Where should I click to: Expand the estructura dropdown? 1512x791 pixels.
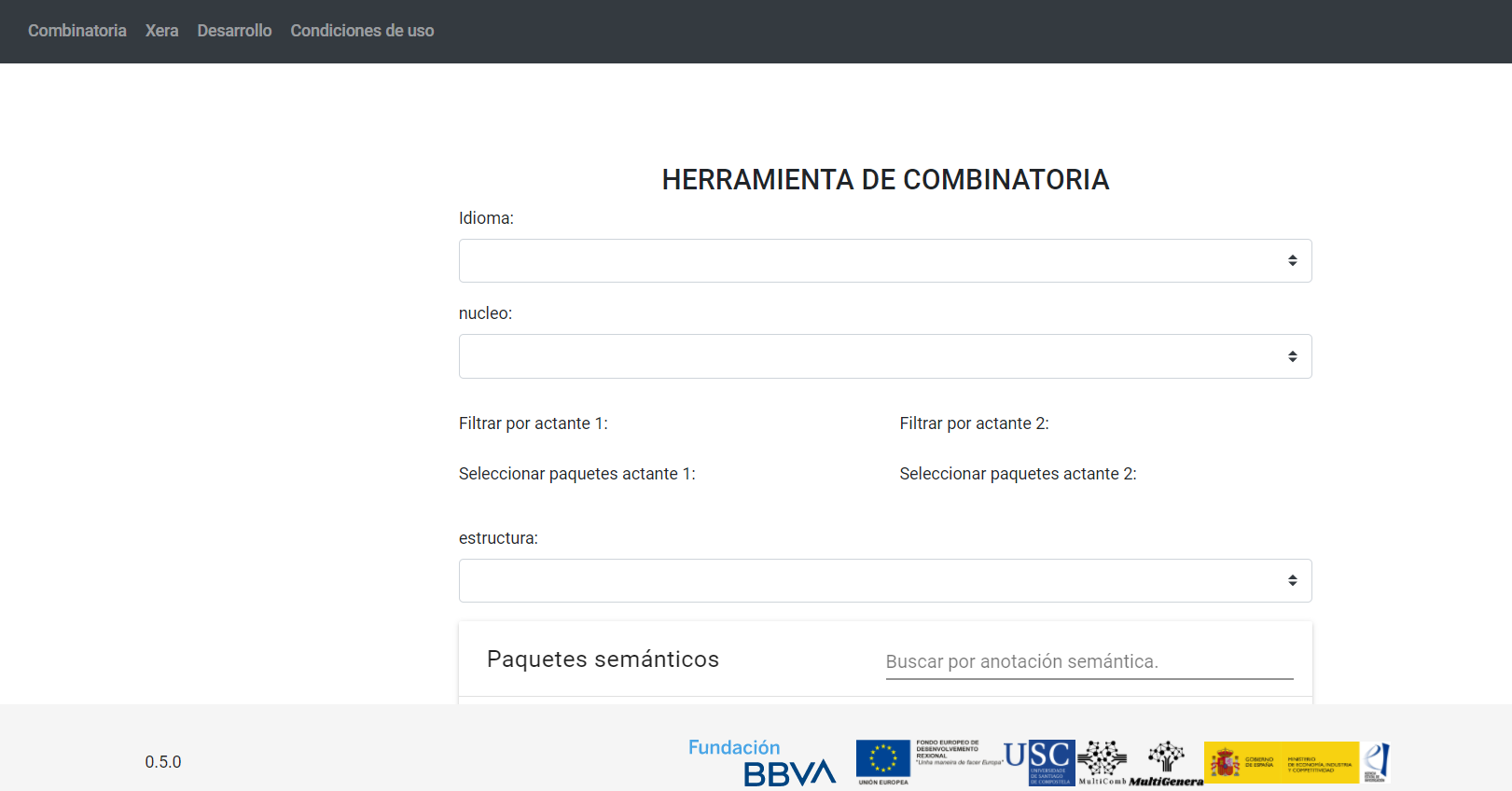coord(884,580)
